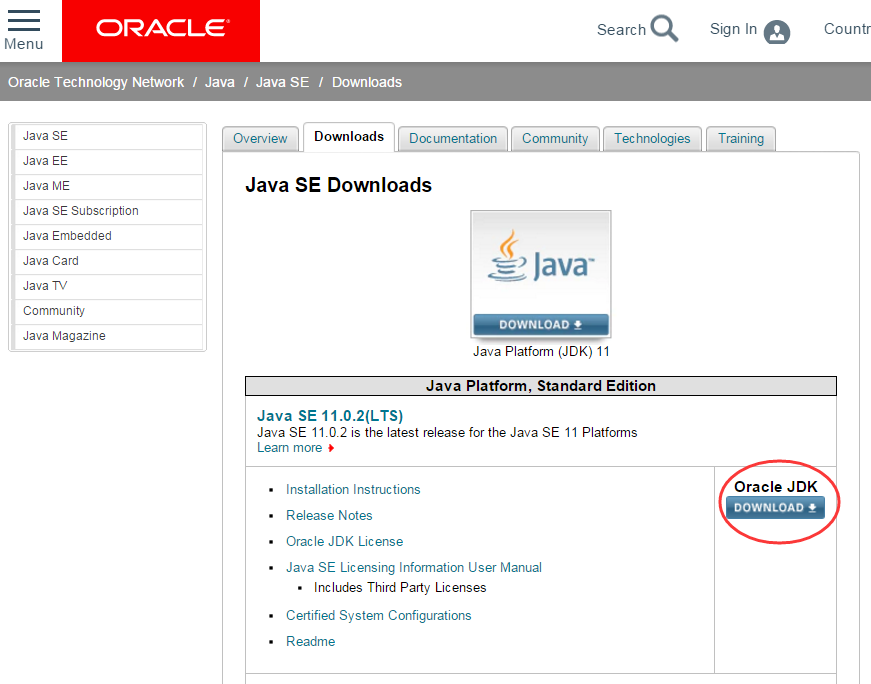Click the Search text label
This screenshot has height=684, width=871.
[621, 29]
